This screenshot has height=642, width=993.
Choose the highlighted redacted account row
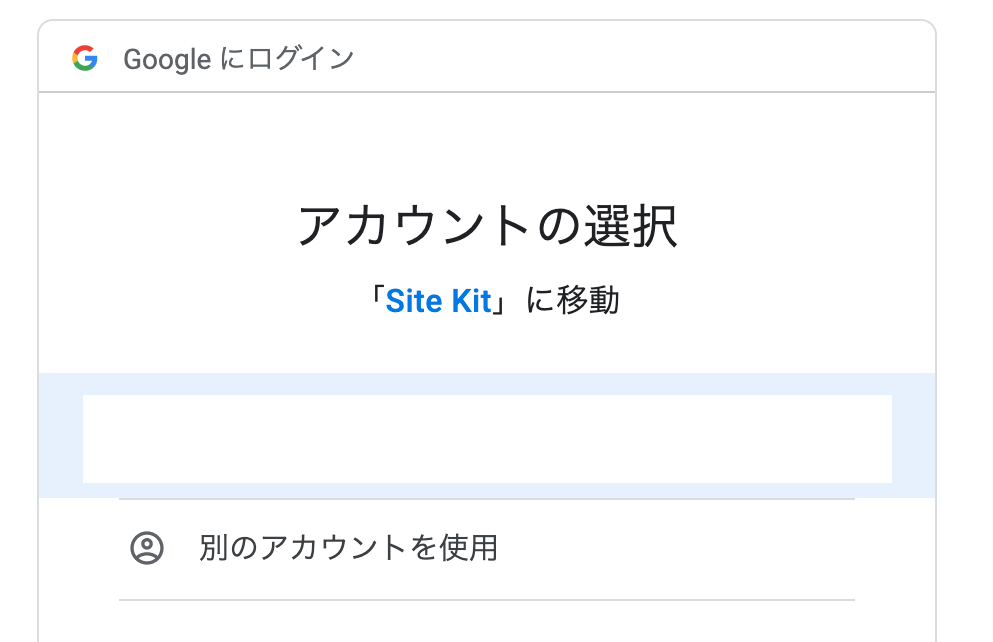pos(486,436)
